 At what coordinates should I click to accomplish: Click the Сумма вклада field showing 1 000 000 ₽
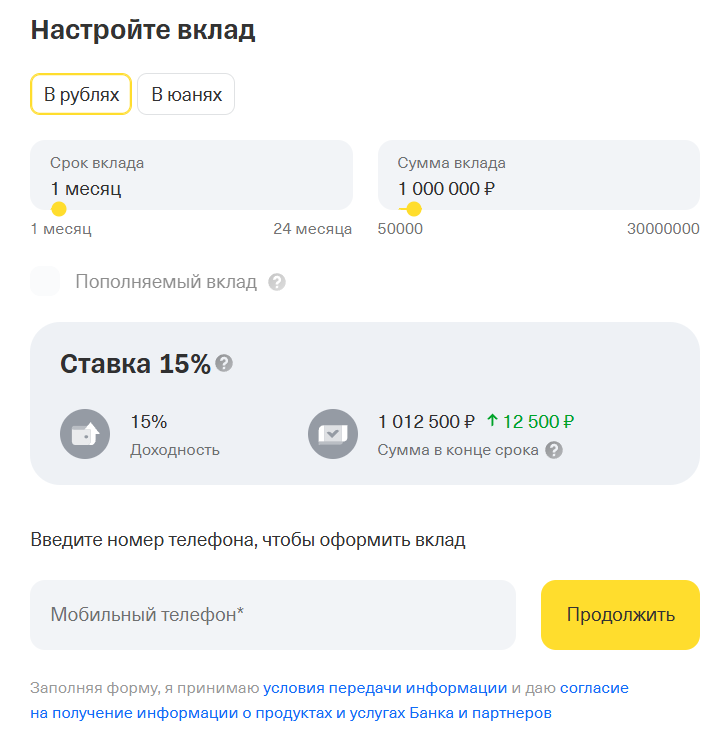[x=538, y=175]
